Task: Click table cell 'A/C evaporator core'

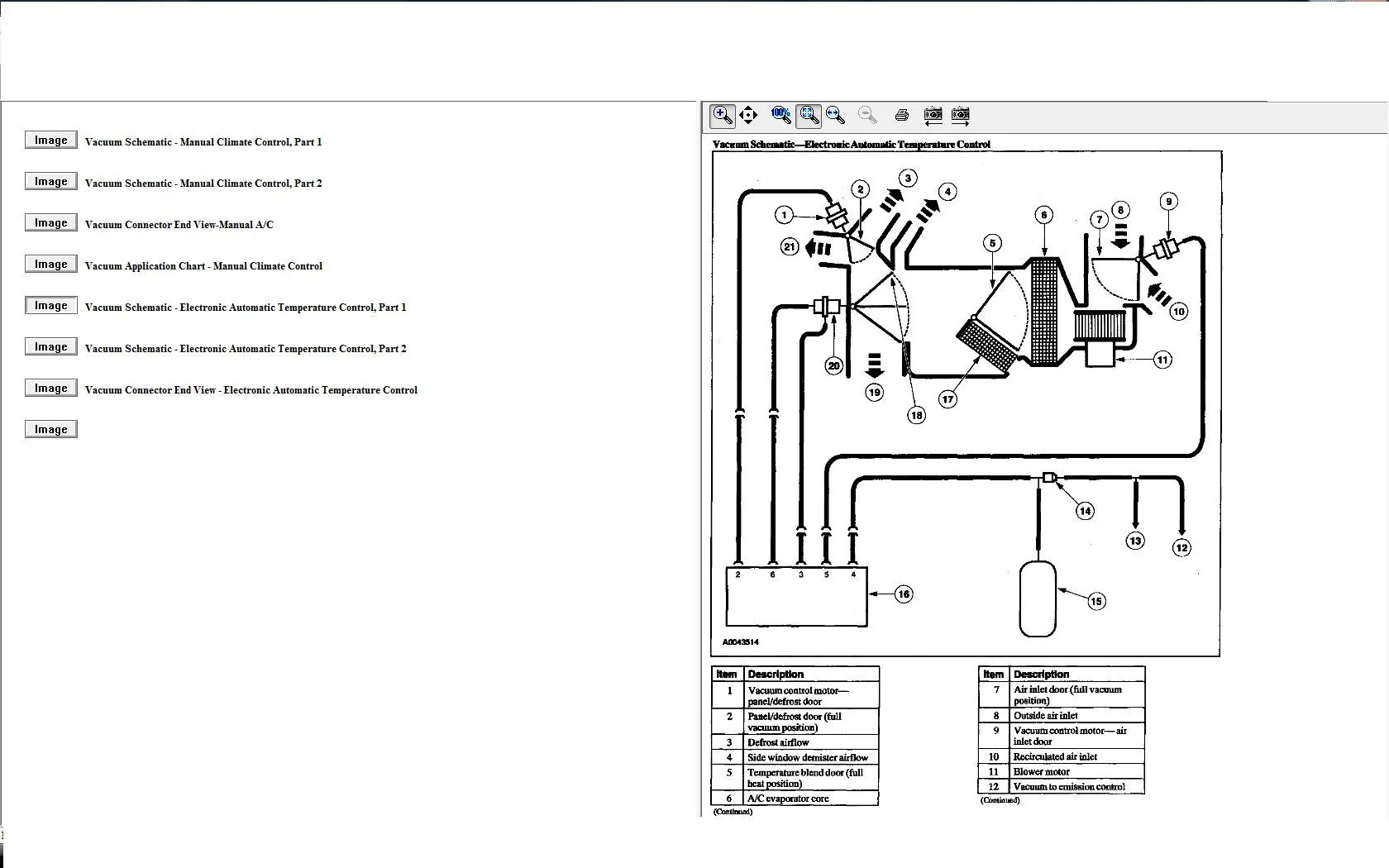Action: (x=811, y=799)
